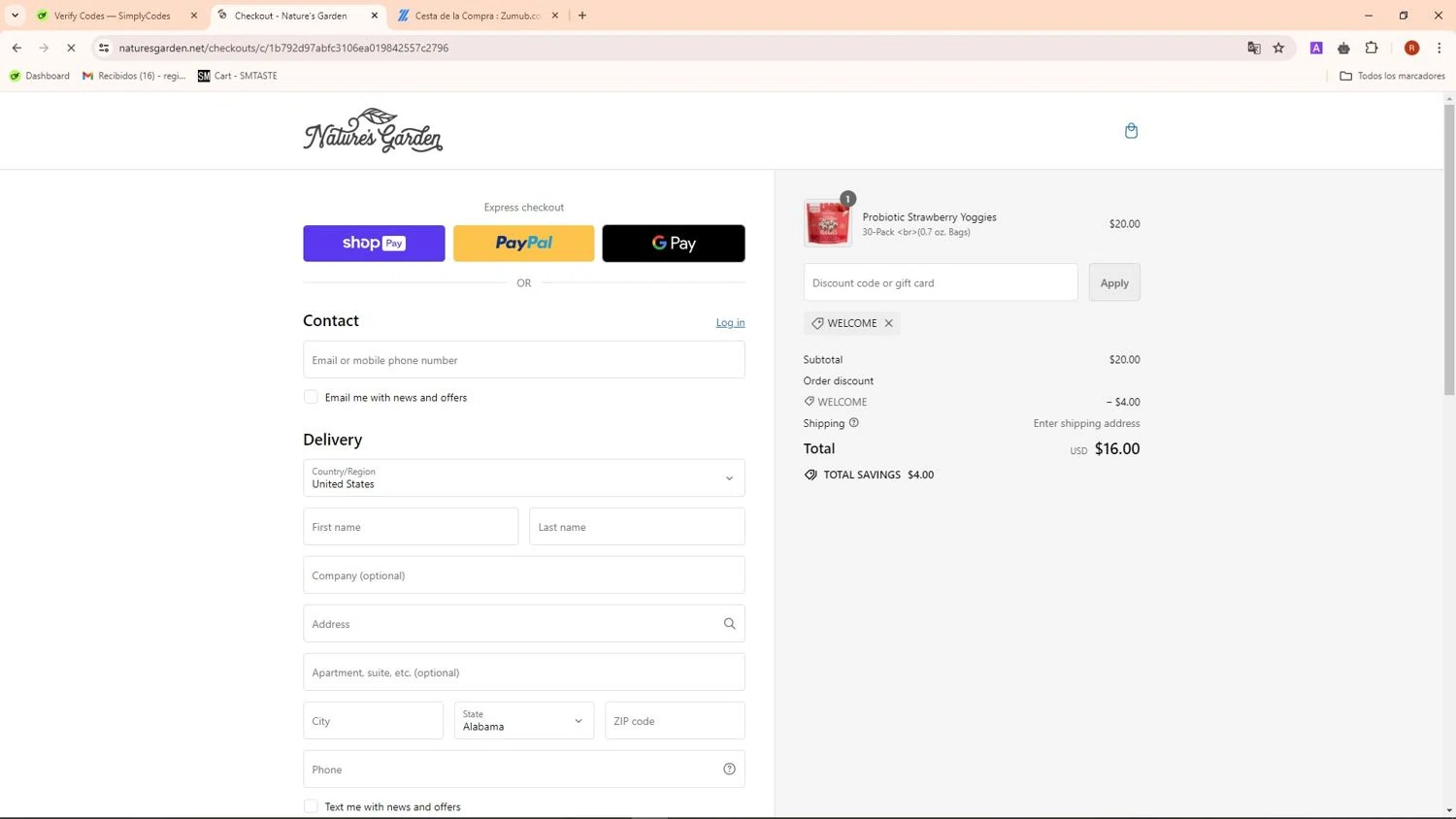Open the Cart - SMTASTE bookmark
The height and width of the screenshot is (819, 1456).
(238, 76)
